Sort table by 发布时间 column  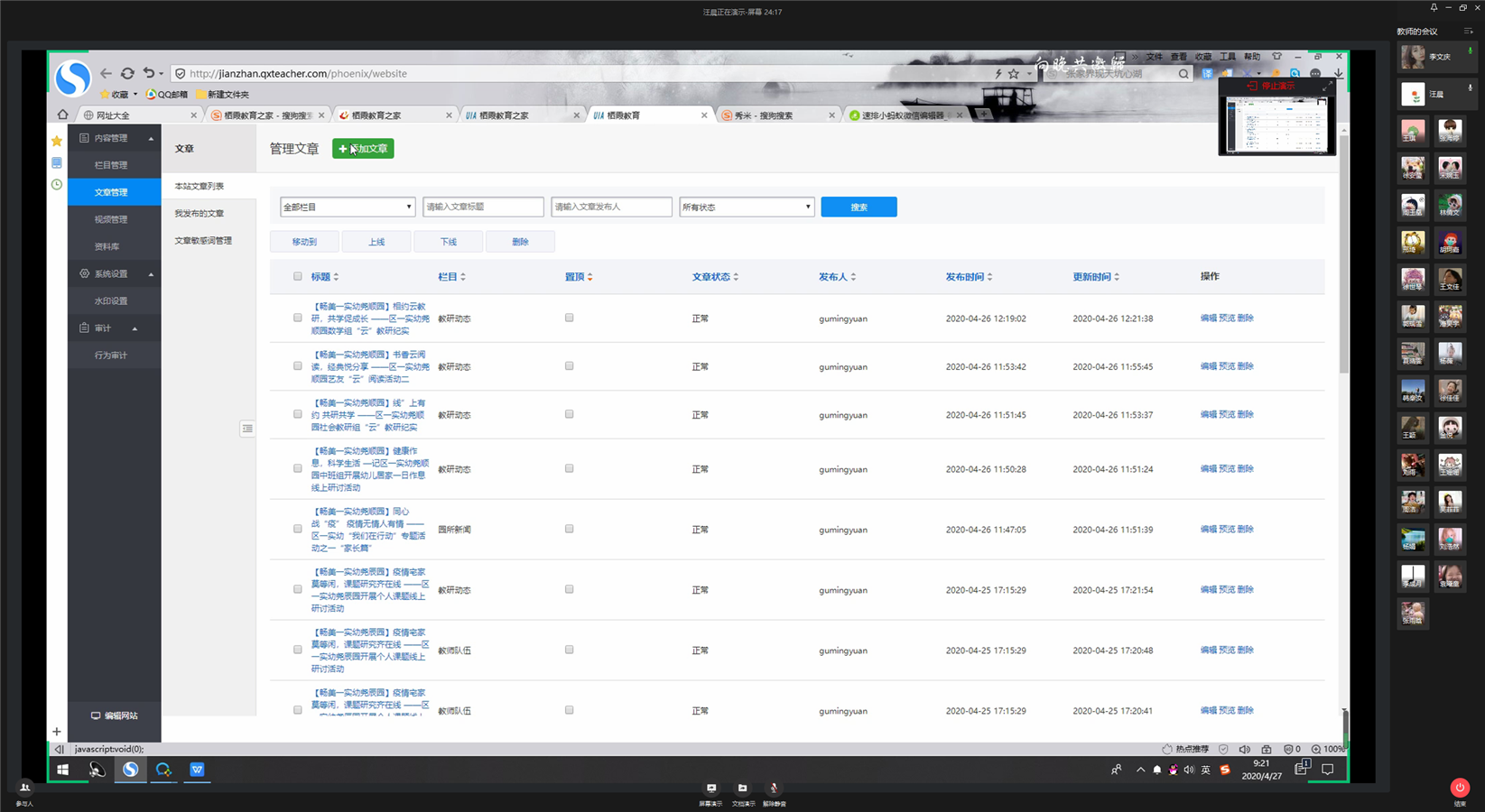970,277
